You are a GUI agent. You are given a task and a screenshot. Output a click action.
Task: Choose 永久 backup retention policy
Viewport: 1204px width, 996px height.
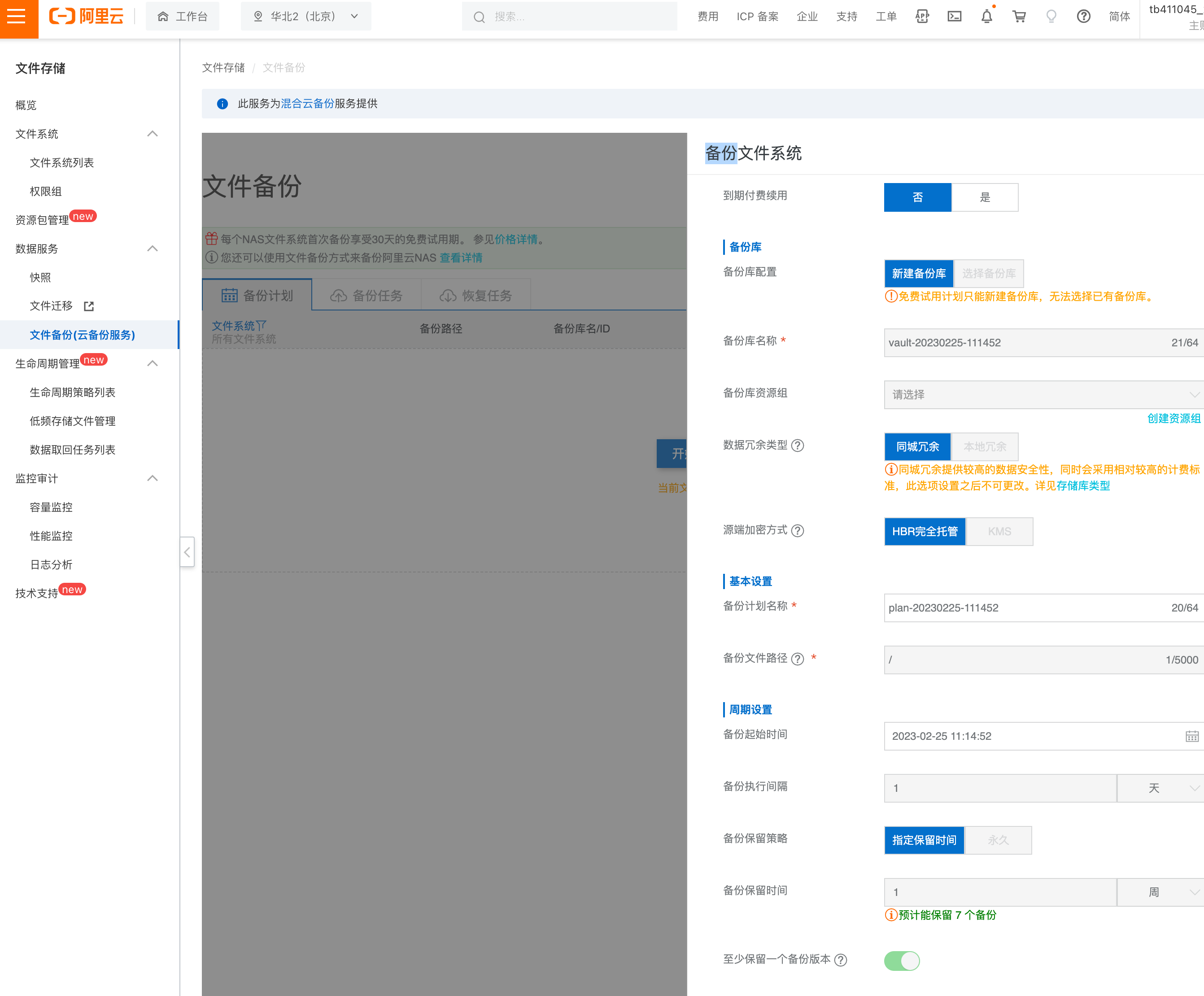click(998, 840)
